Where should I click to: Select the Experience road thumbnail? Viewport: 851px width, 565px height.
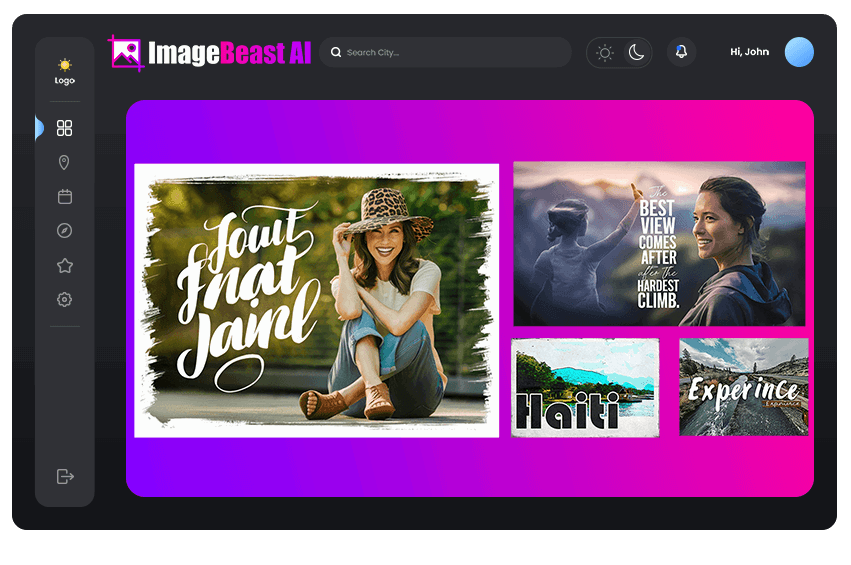743,387
